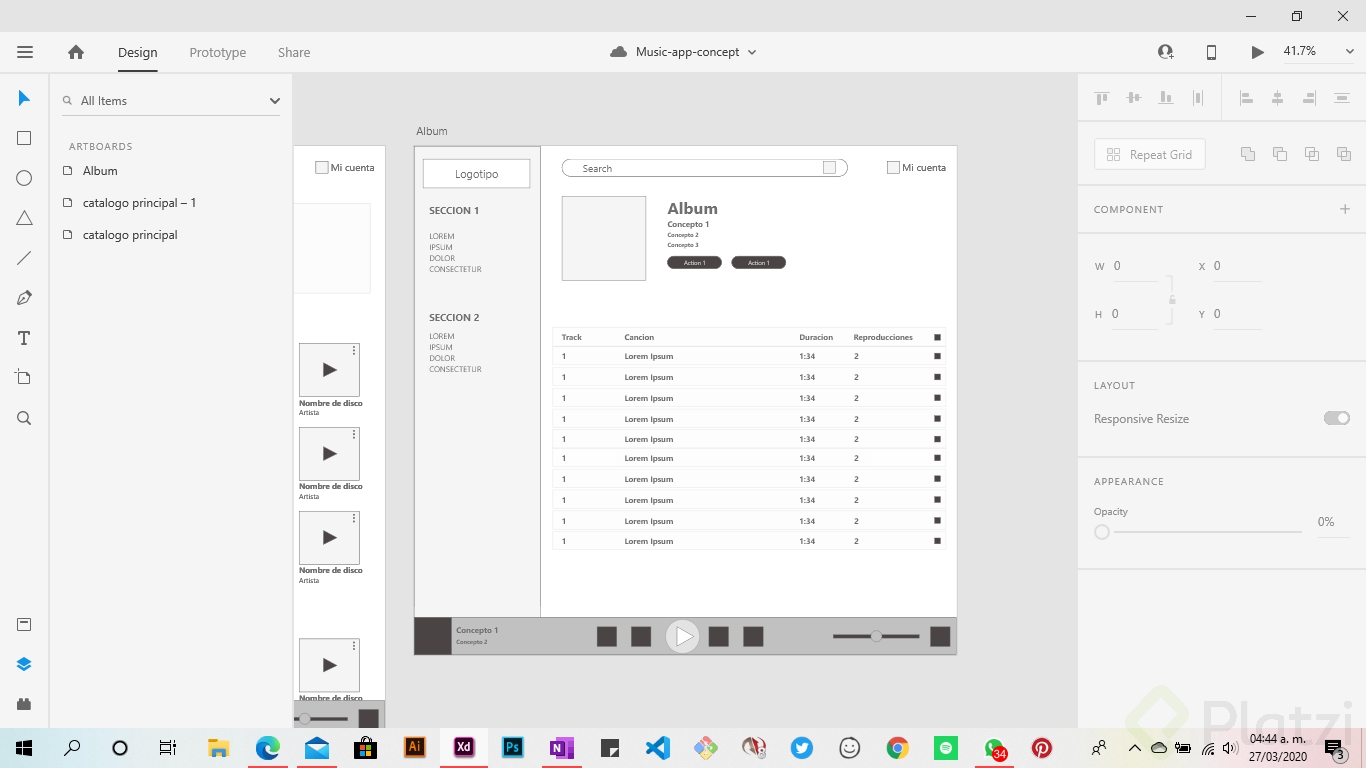
Task: Click the H height field
Action: [1136, 314]
